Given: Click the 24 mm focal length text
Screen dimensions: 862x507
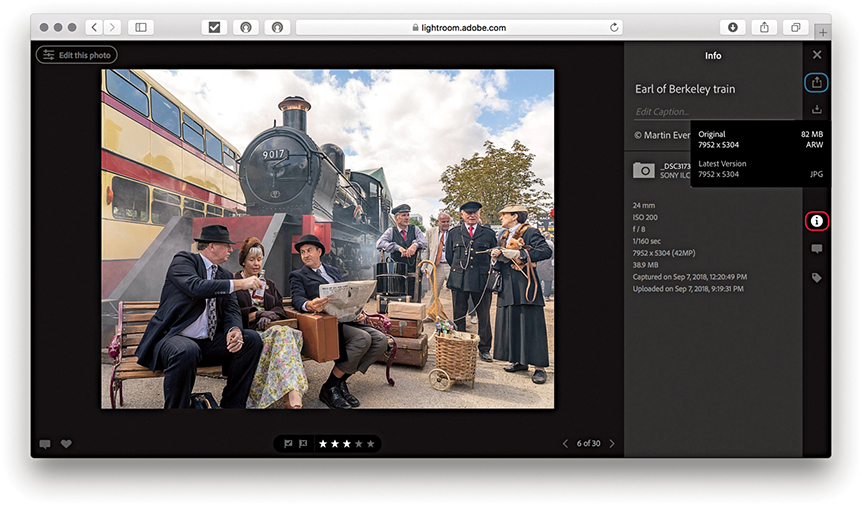Looking at the screenshot, I should coord(643,205).
